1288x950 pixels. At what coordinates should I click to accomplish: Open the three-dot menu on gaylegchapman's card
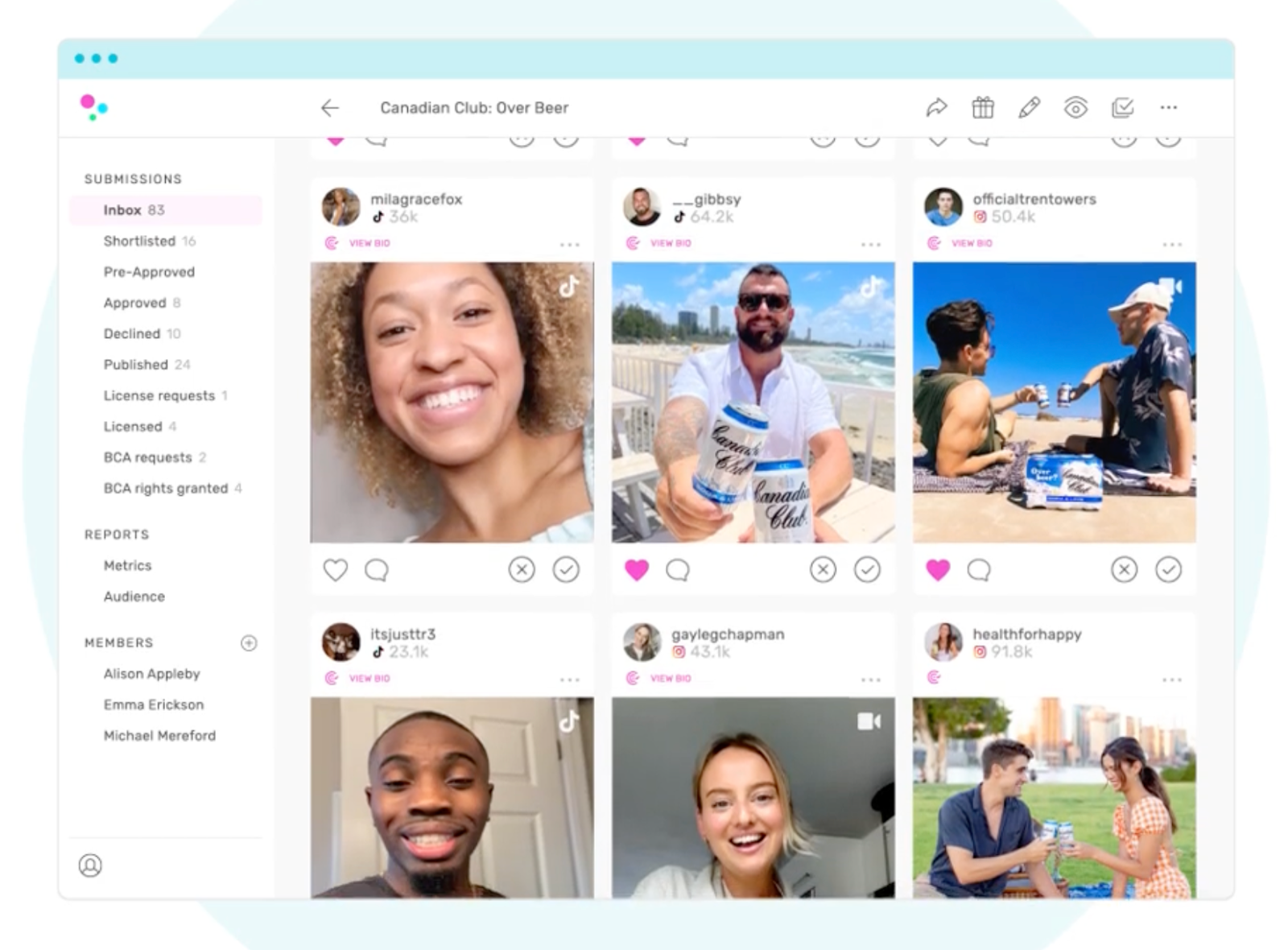tap(871, 679)
